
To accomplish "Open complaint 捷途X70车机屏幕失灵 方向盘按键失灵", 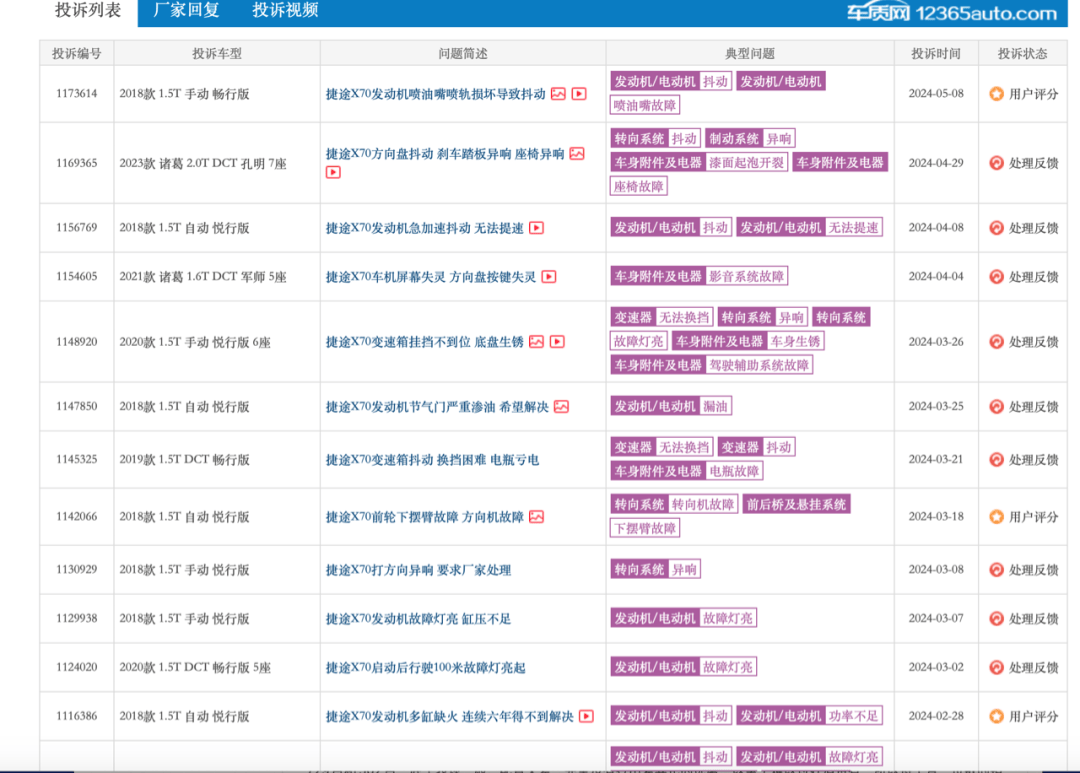I will [x=430, y=277].
